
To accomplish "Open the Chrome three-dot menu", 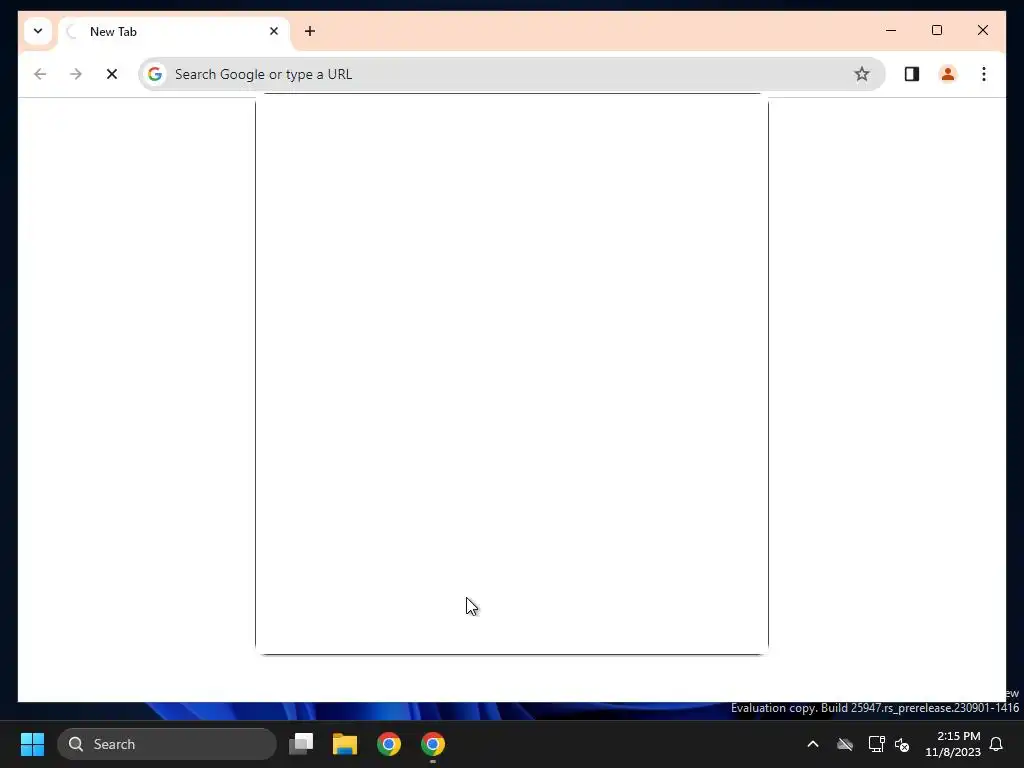I will click(x=984, y=74).
